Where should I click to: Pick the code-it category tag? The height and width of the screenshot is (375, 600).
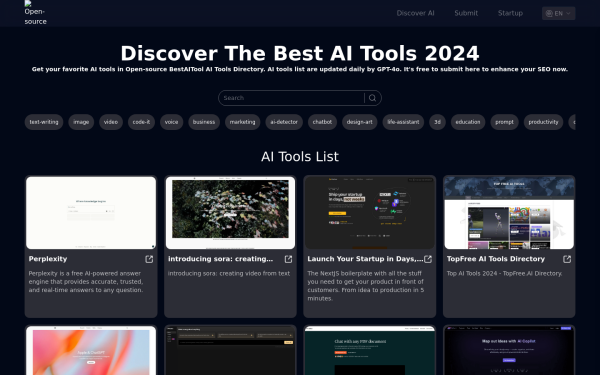(x=141, y=122)
